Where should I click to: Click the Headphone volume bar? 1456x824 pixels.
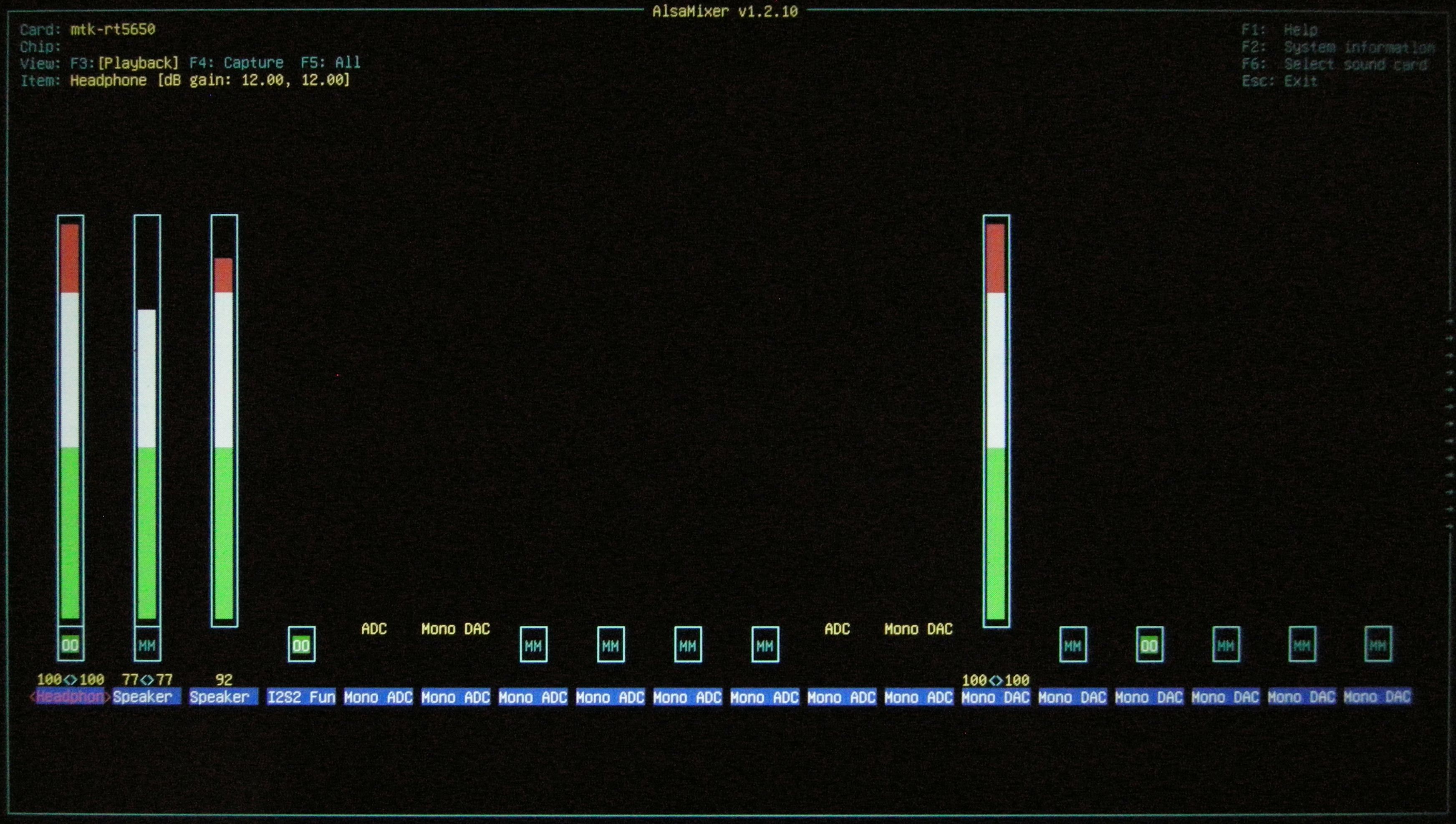pos(70,422)
